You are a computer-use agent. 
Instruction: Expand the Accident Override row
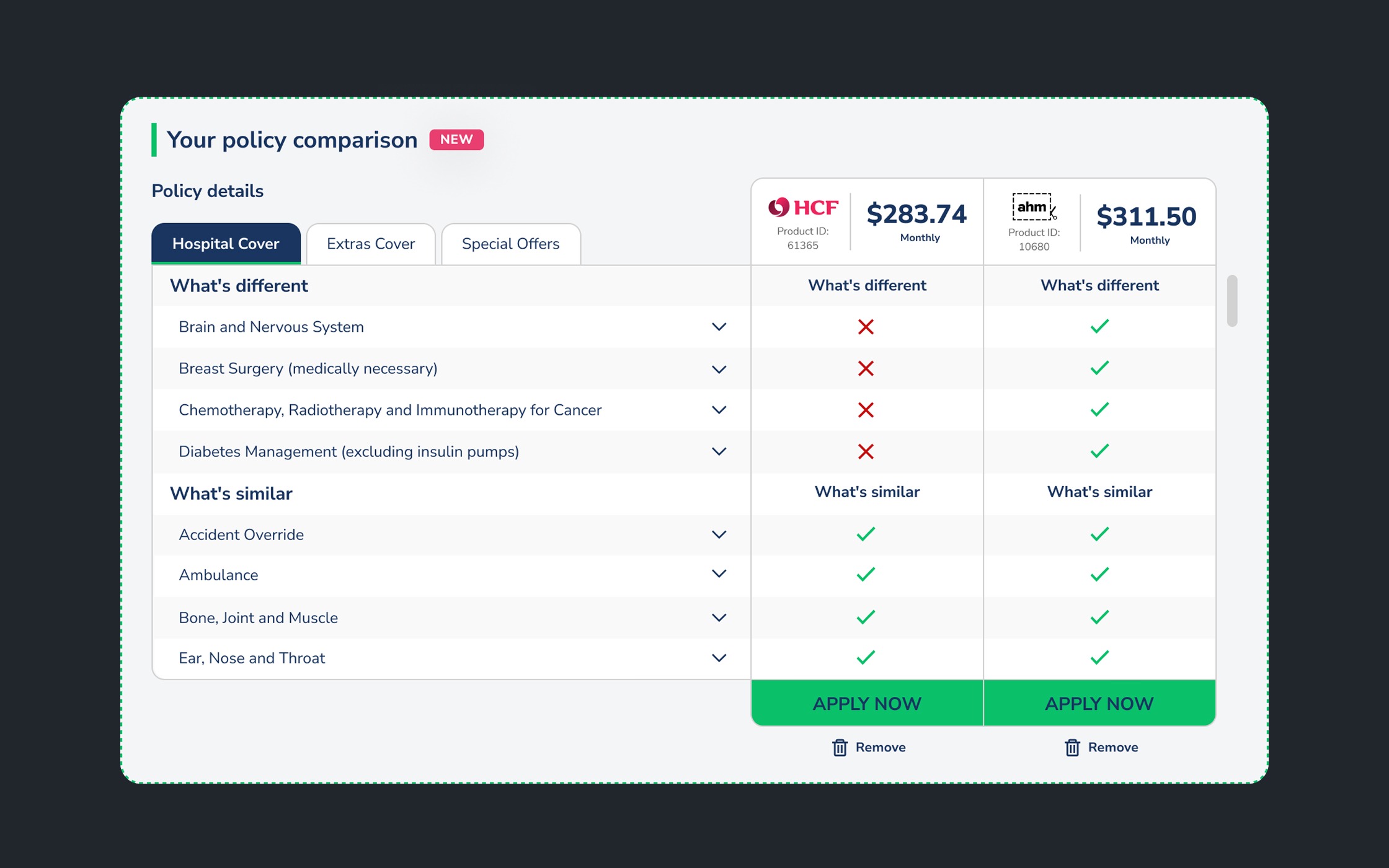(719, 534)
